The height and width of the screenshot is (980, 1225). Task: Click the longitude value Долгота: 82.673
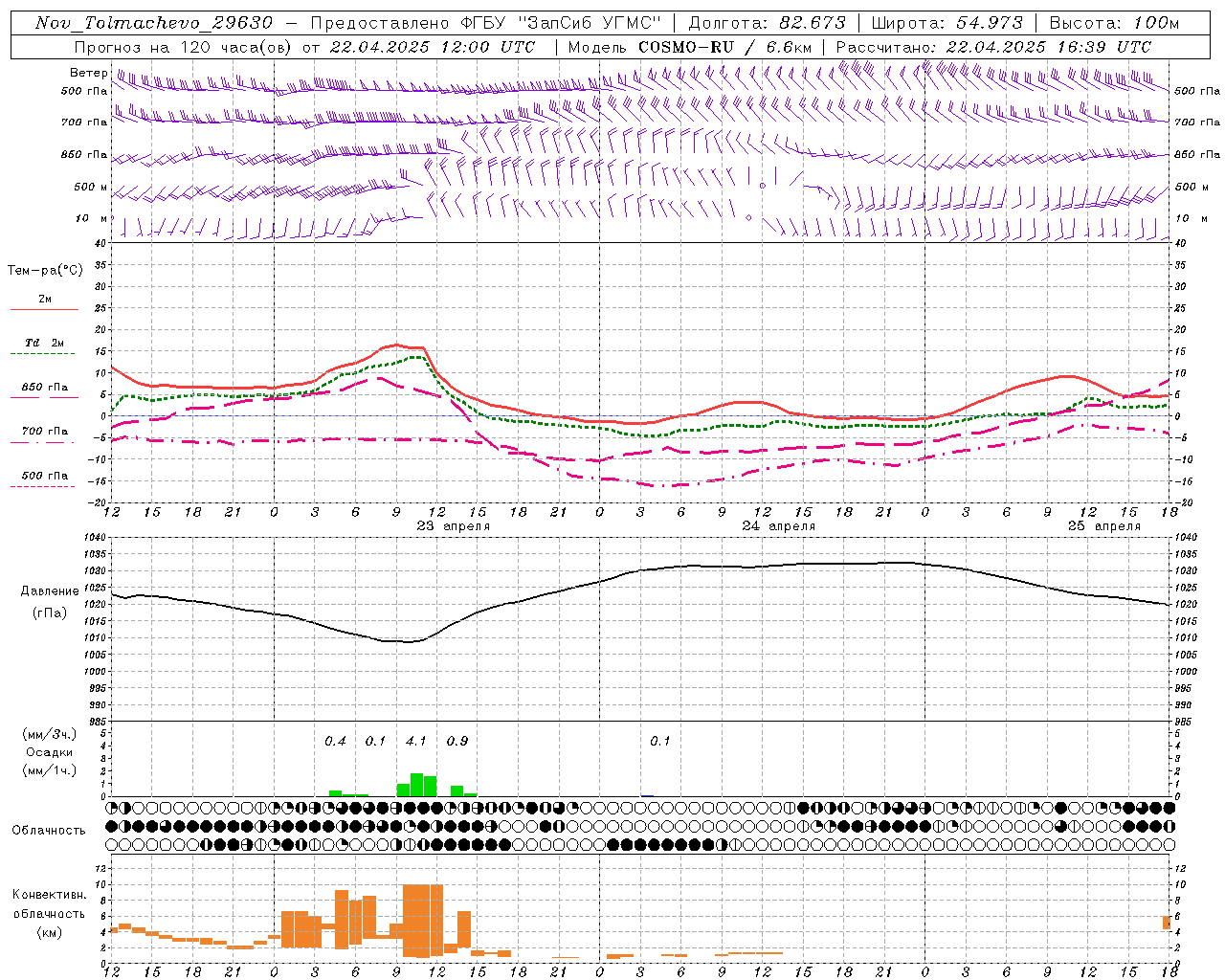pyautogui.click(x=768, y=23)
